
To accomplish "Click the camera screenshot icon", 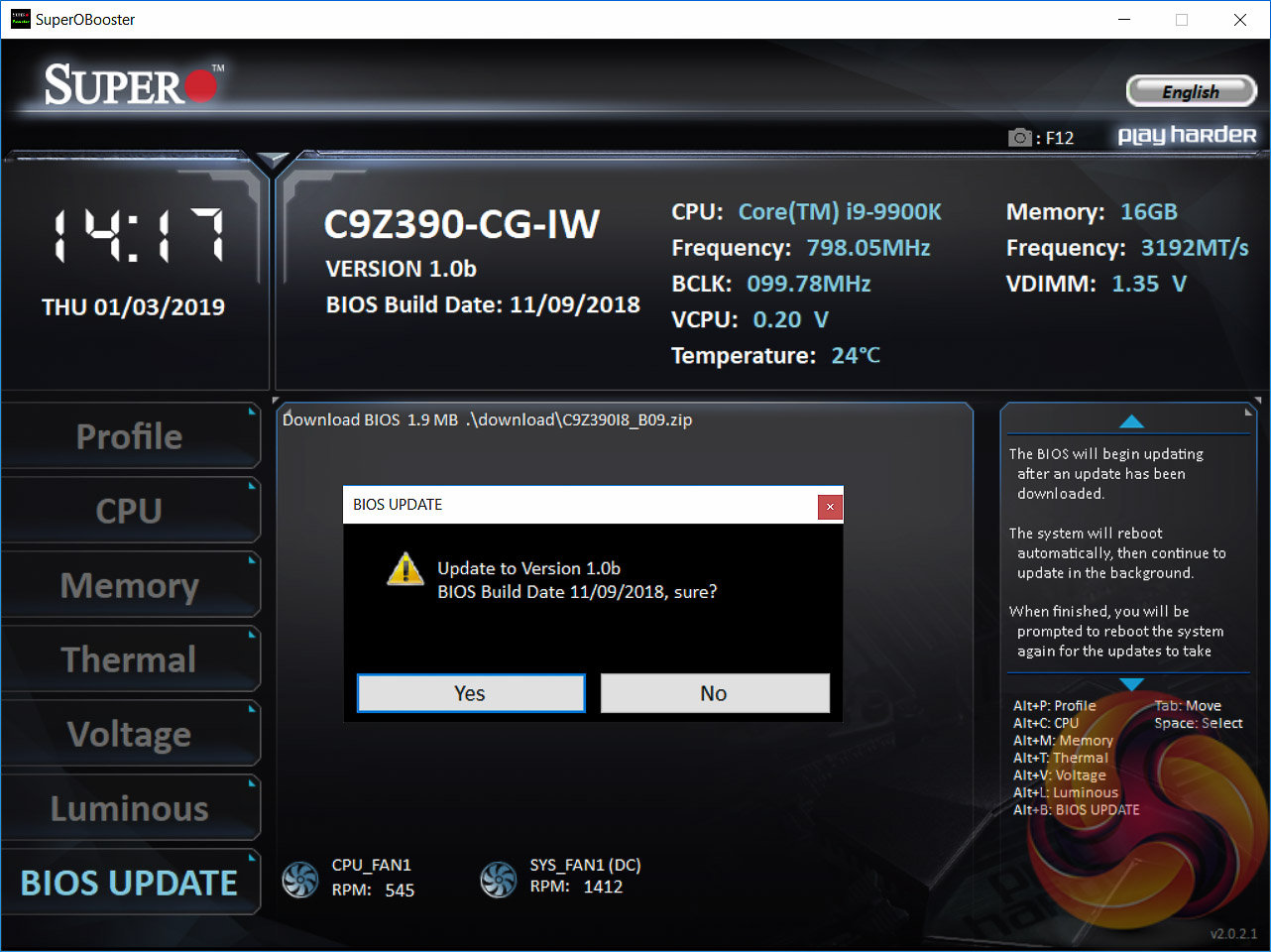I will 1019,137.
